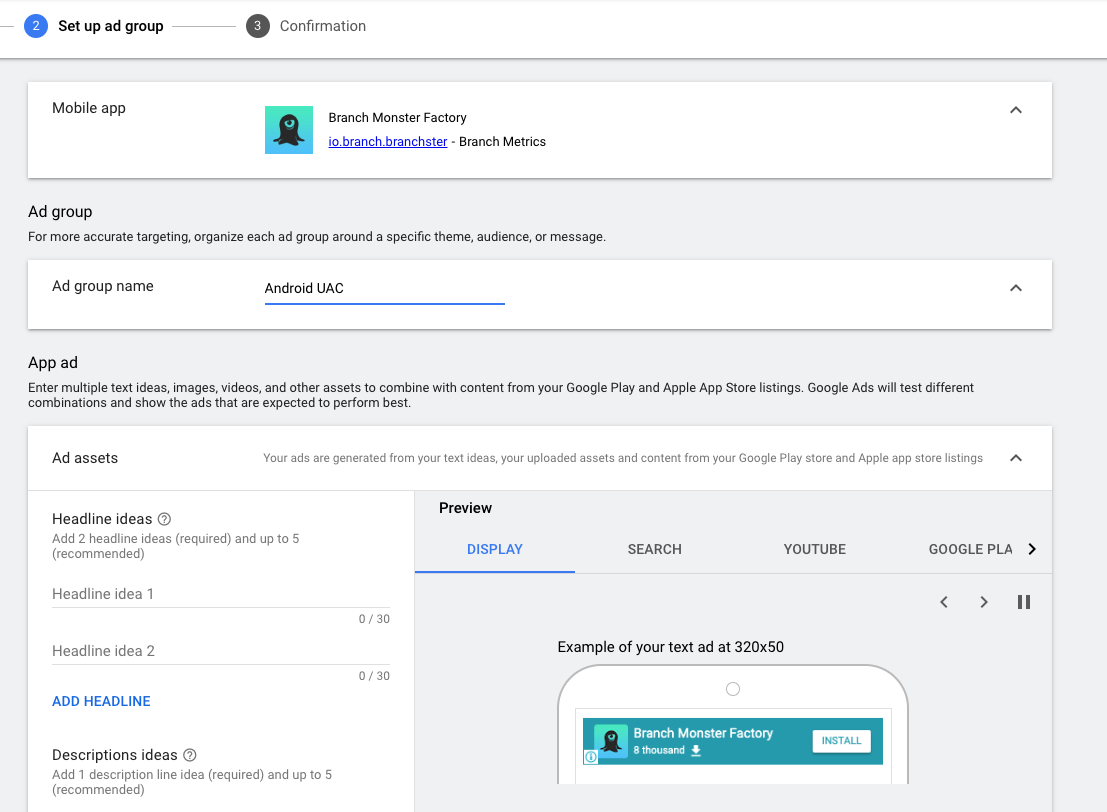This screenshot has height=812, width=1107.
Task: Click the download icon beside 8 thousand
Action: 696,751
